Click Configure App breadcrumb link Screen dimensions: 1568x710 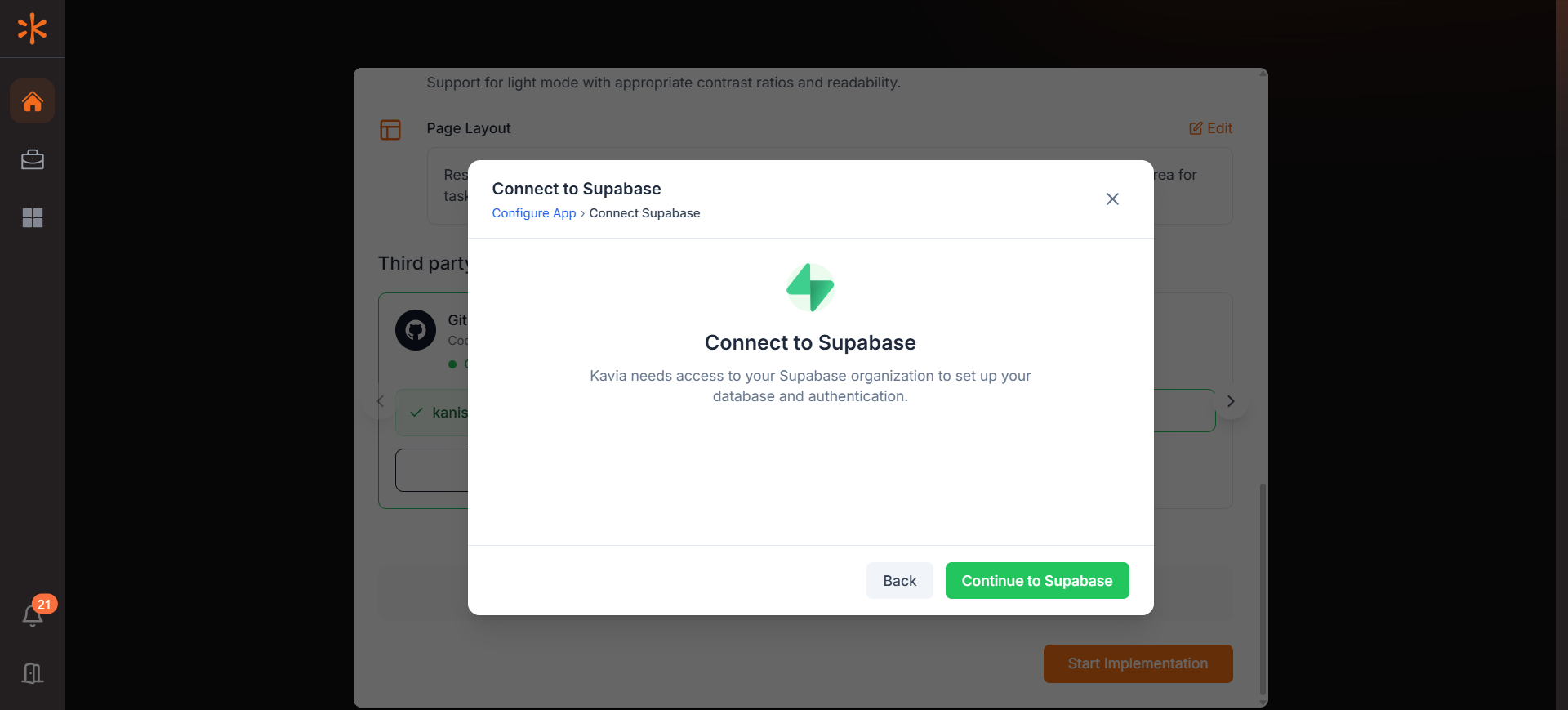pyautogui.click(x=534, y=213)
